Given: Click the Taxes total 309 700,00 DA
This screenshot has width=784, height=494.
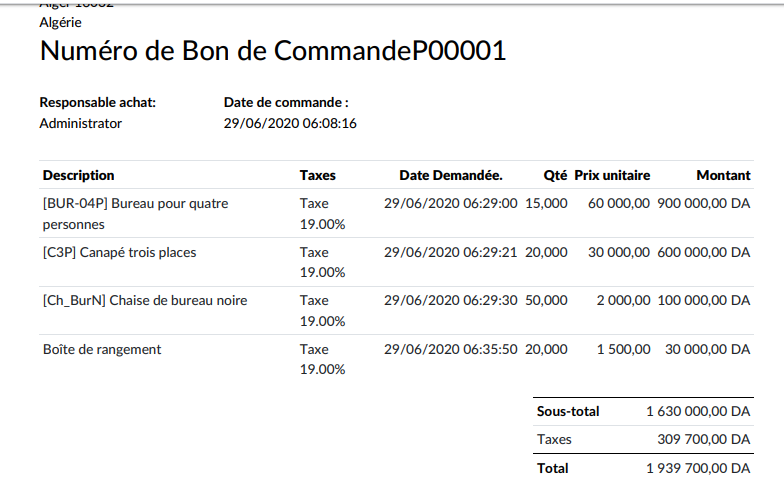Looking at the screenshot, I should [x=706, y=439].
